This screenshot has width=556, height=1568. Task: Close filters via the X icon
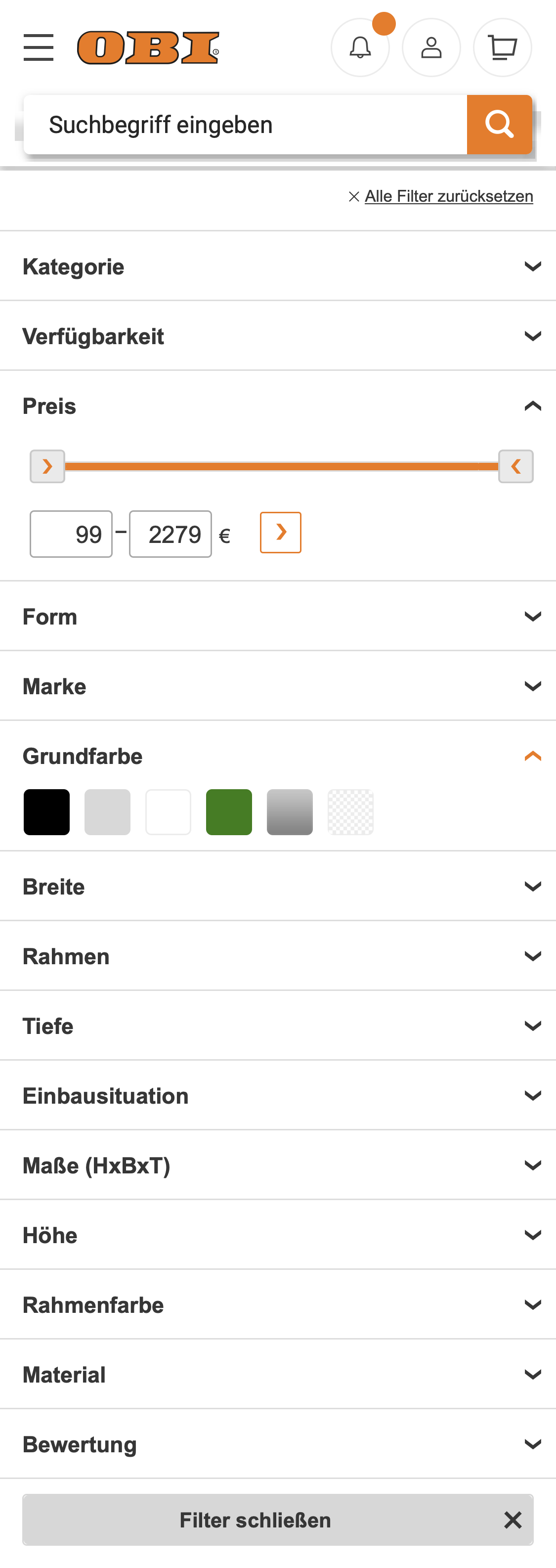point(512,1520)
